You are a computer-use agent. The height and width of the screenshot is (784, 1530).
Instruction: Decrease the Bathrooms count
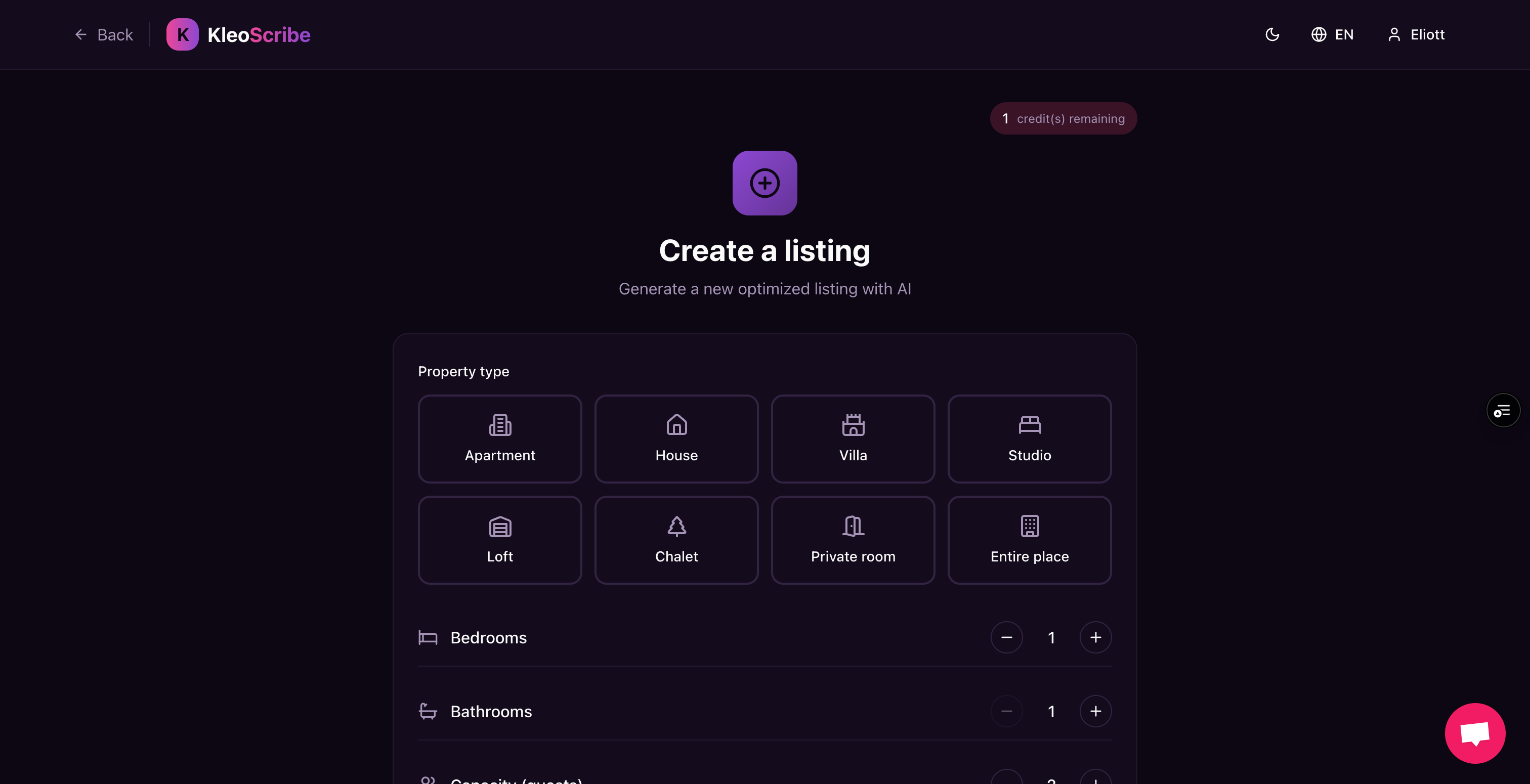pyautogui.click(x=1007, y=712)
